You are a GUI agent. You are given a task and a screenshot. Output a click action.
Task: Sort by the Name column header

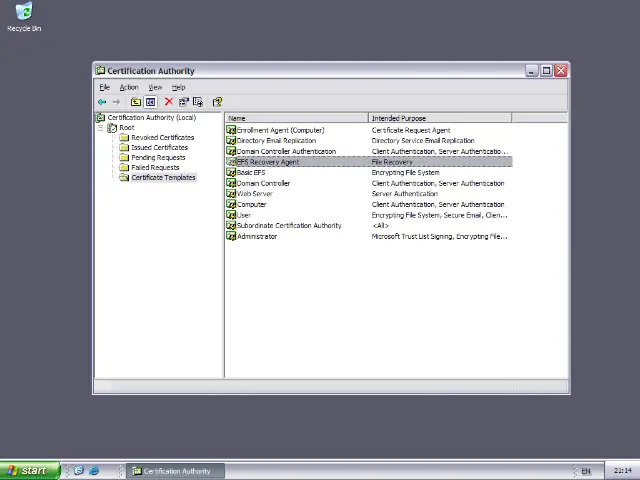(x=297, y=118)
